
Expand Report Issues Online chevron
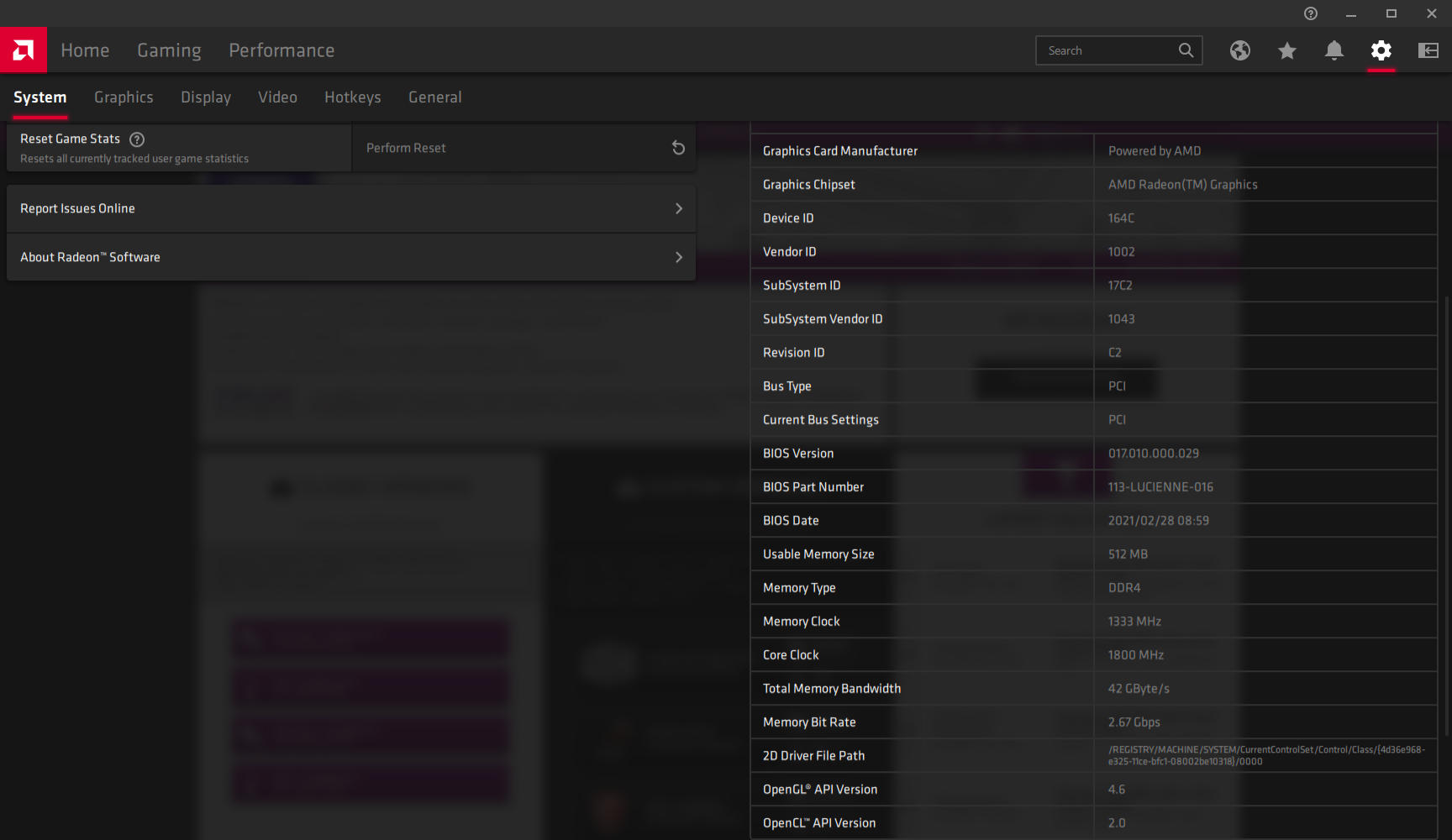tap(679, 208)
